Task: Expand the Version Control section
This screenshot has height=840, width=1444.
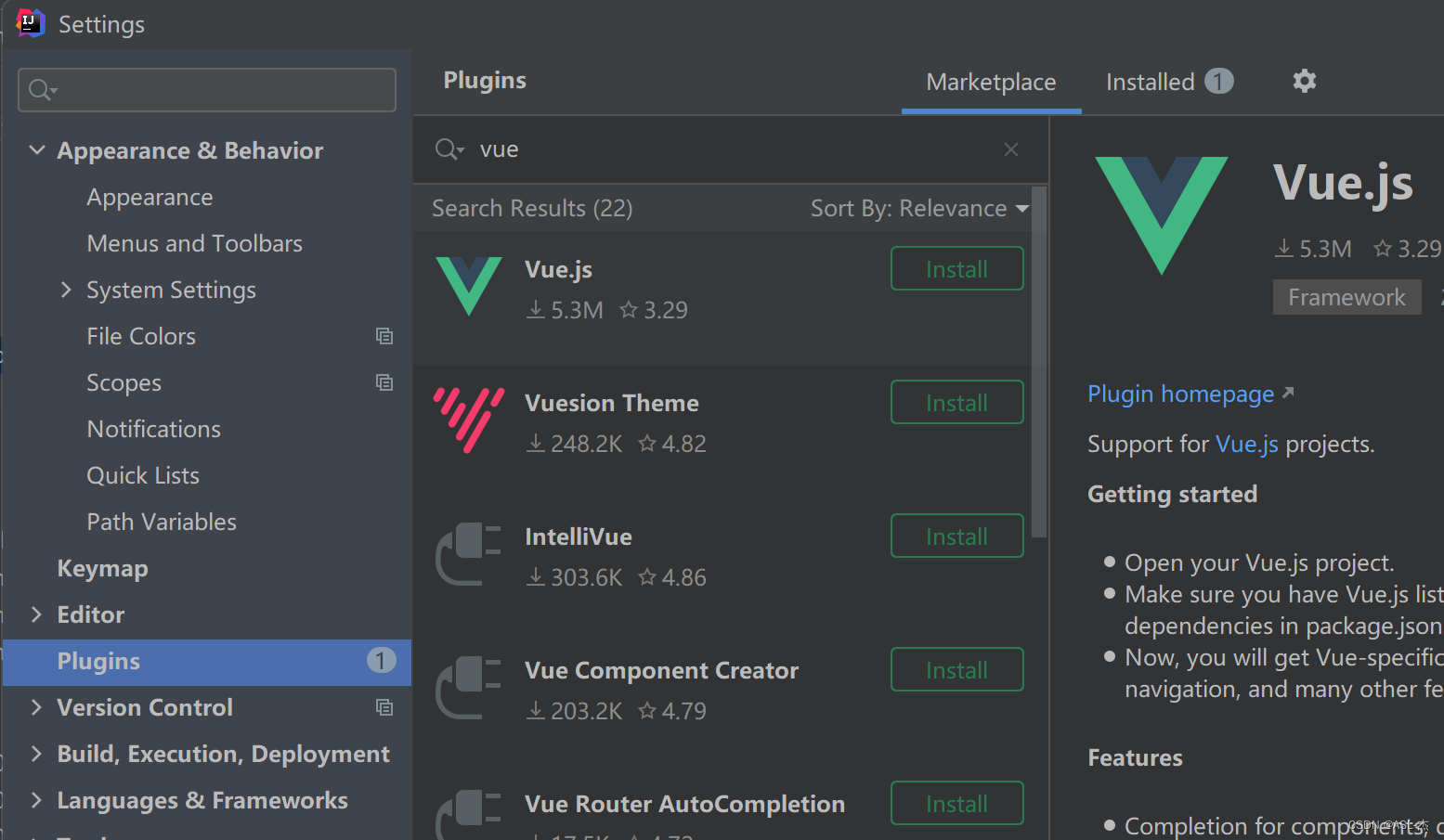Action: pos(36,707)
